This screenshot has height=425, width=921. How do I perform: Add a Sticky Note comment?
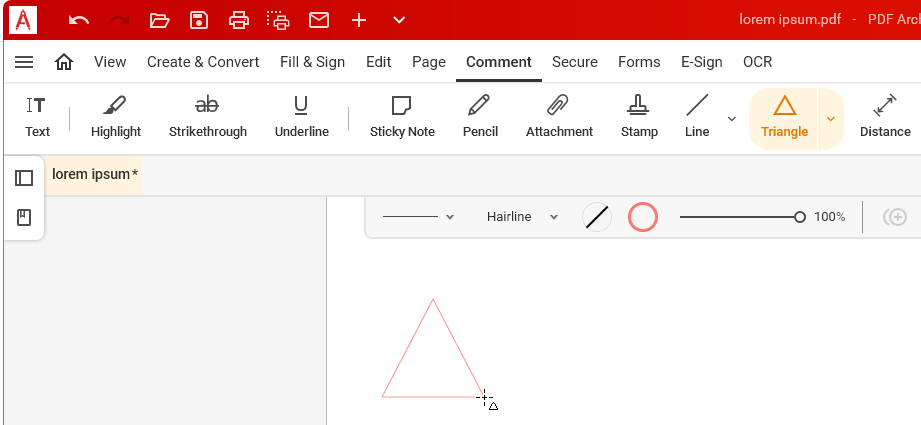[402, 118]
